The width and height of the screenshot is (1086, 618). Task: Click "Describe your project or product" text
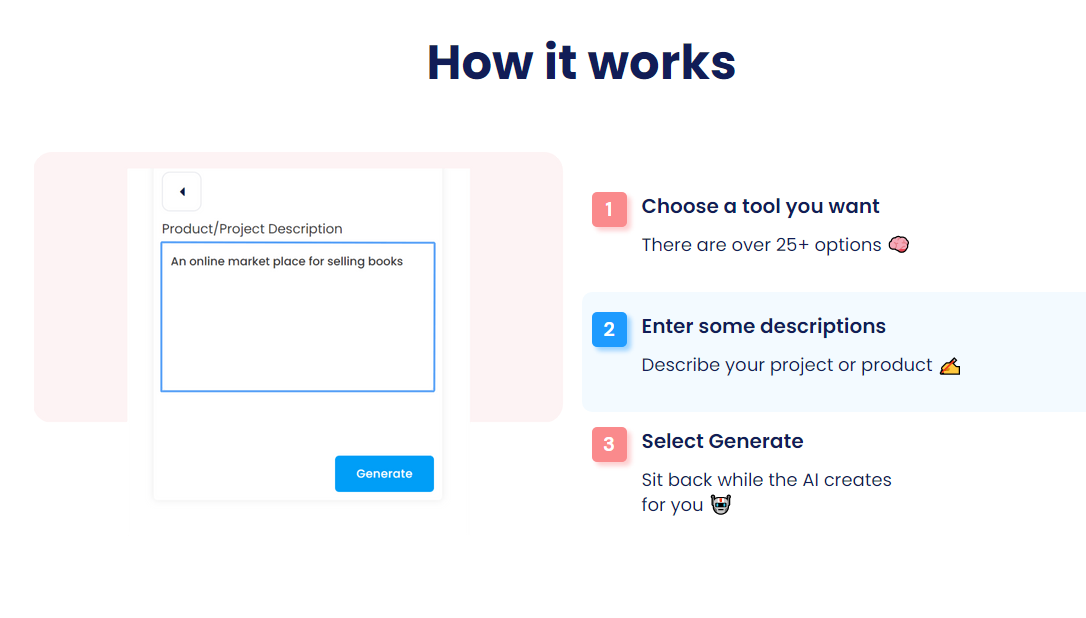(x=786, y=365)
